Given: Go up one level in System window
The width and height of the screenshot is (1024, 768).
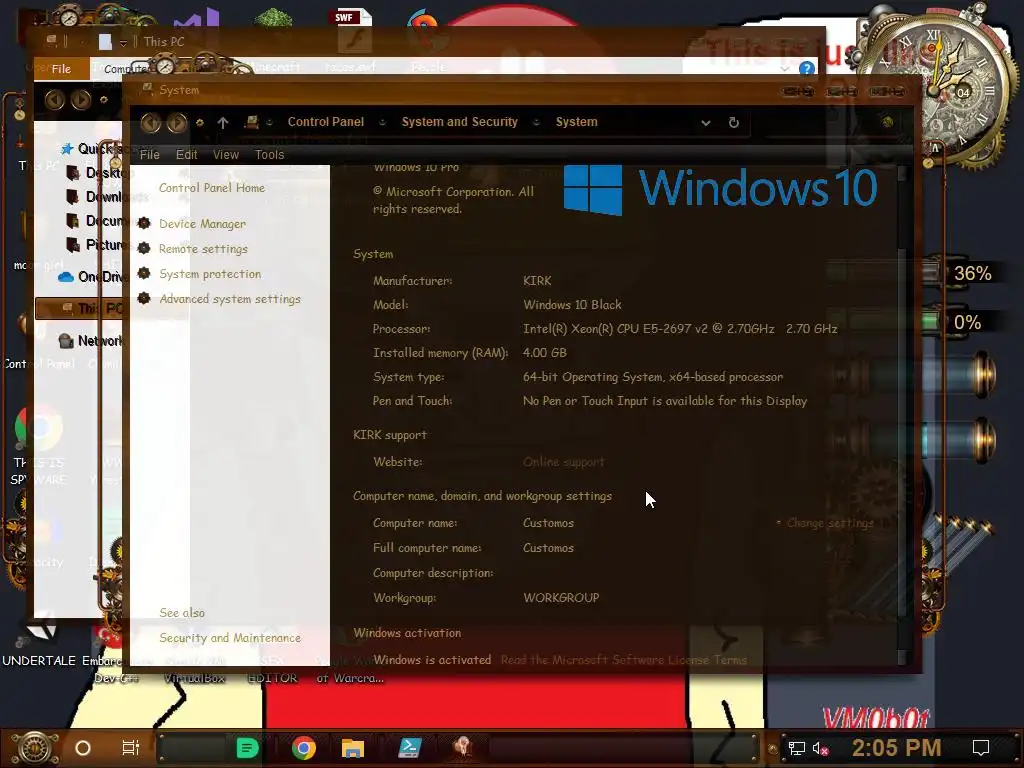Looking at the screenshot, I should click(x=223, y=123).
